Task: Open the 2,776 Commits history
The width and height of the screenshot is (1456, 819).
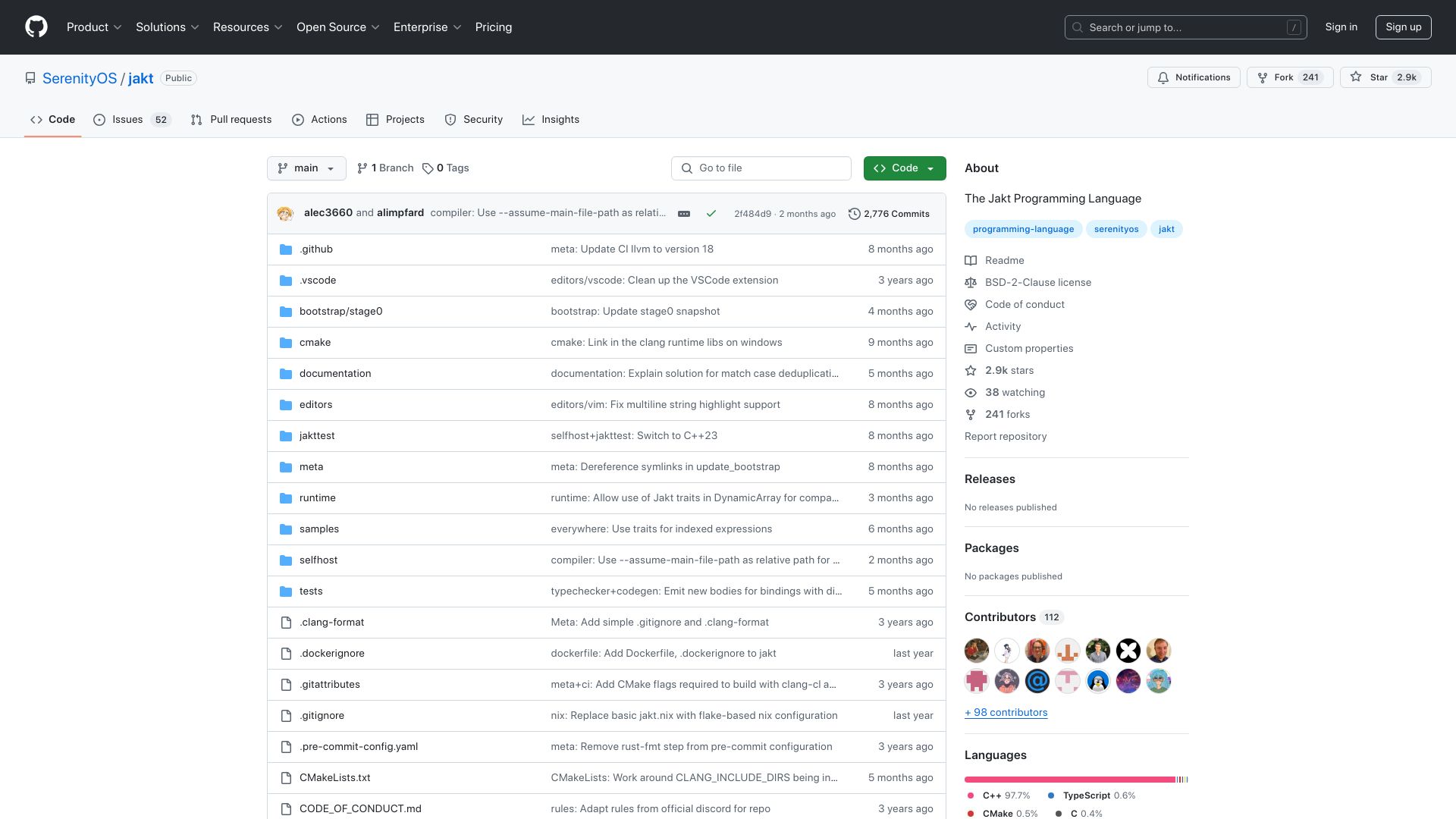Action: pos(889,214)
